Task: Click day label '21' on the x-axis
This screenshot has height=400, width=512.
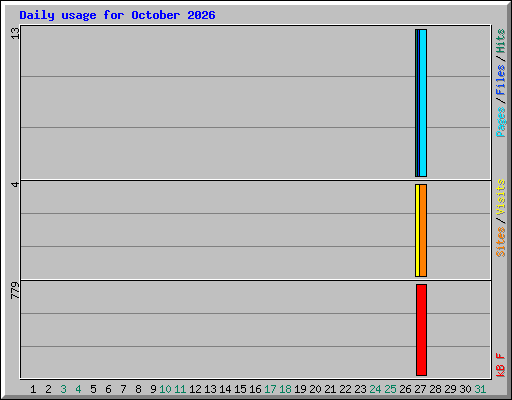Action: click(x=330, y=389)
